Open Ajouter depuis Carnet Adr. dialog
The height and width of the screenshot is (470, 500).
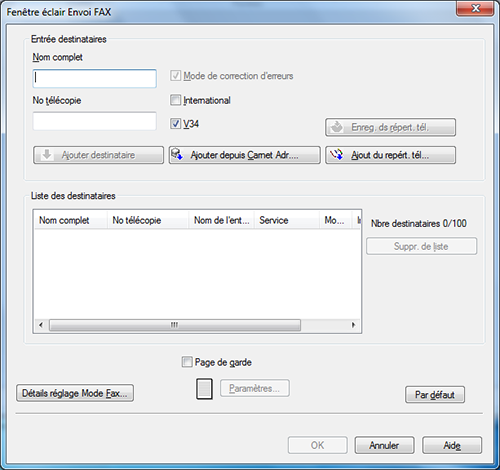pos(244,155)
